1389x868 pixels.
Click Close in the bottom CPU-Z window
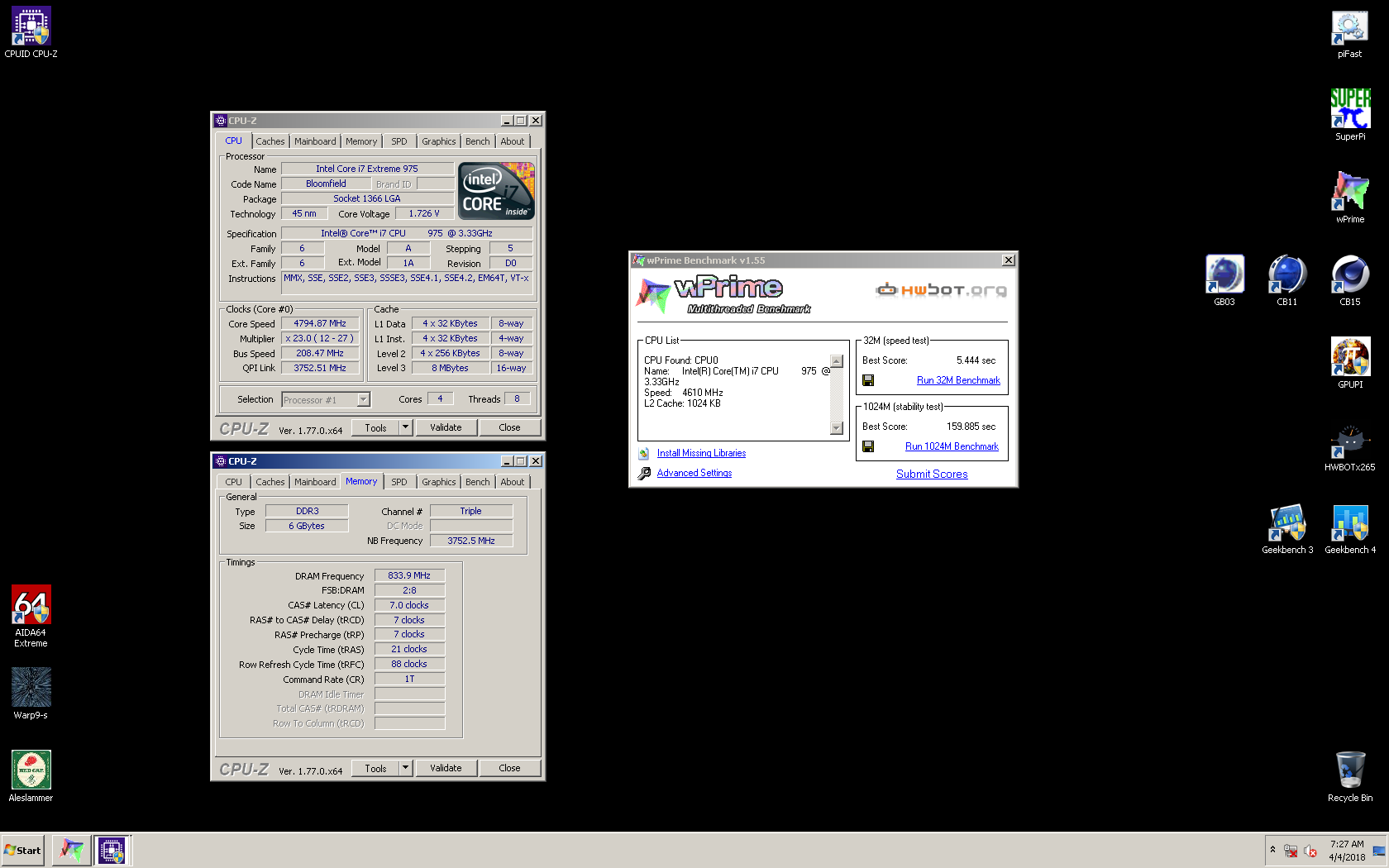point(509,768)
